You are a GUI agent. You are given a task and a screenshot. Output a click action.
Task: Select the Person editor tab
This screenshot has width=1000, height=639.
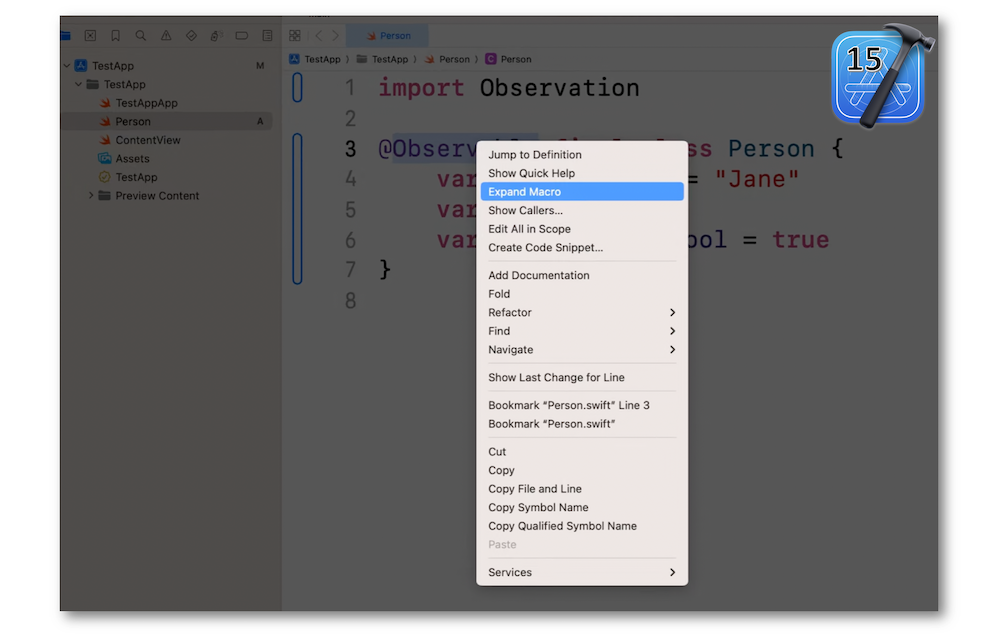point(388,36)
